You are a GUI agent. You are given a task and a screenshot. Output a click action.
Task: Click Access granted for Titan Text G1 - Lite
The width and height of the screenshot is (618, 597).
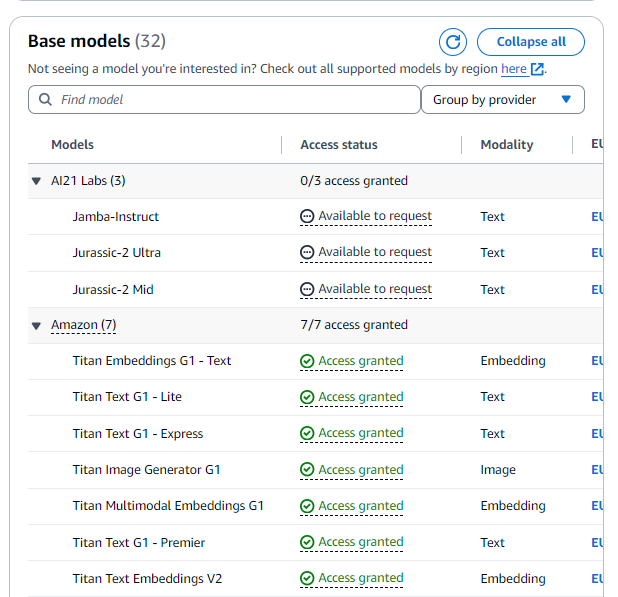coord(352,397)
